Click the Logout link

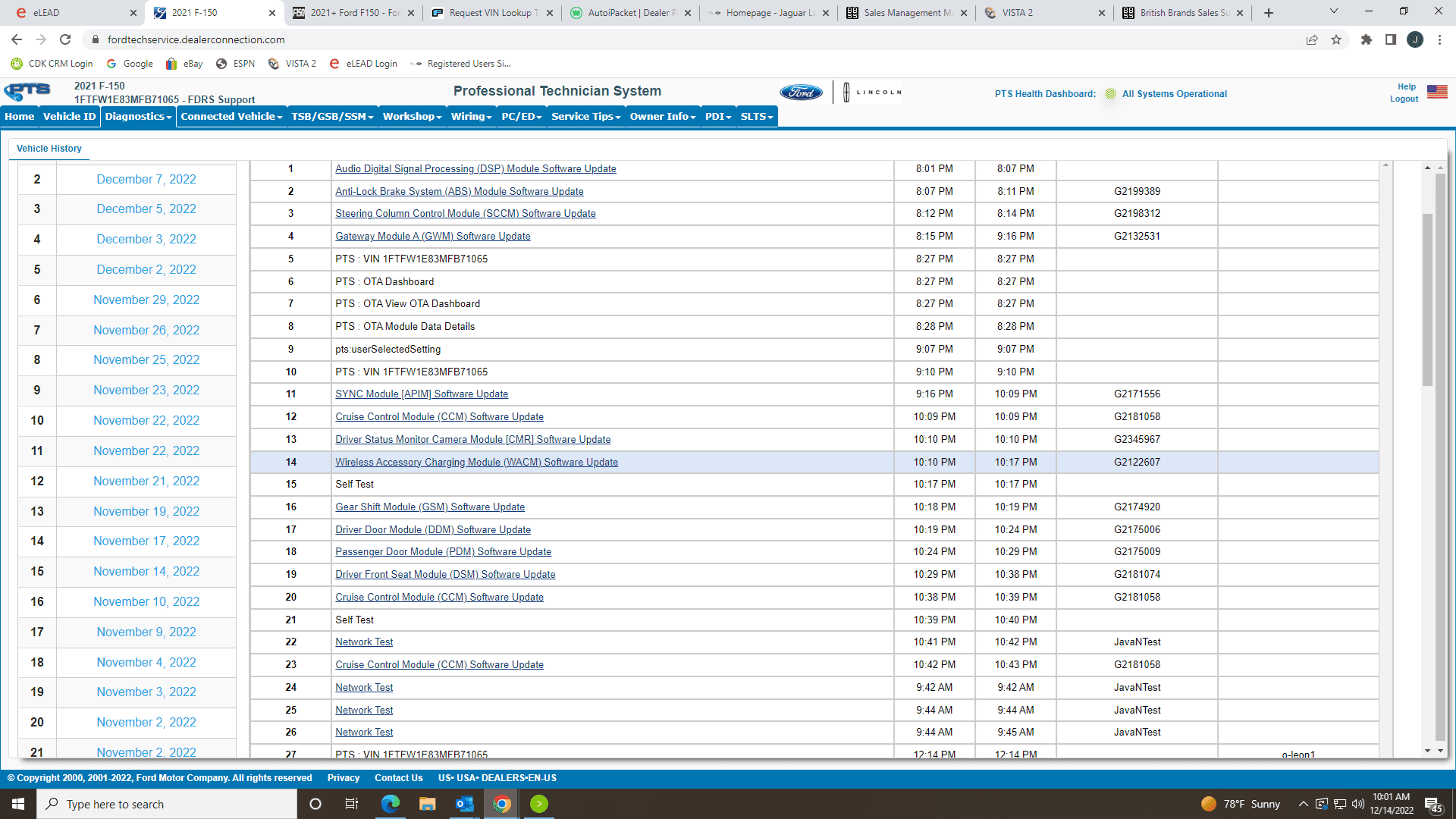click(1404, 99)
